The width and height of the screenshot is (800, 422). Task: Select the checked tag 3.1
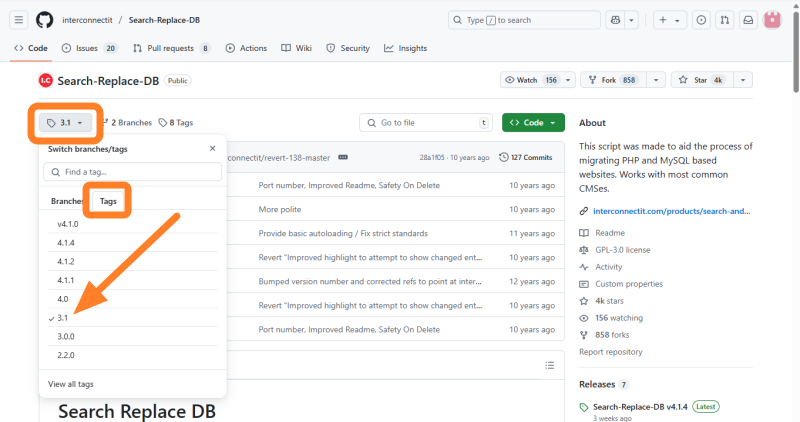133,318
